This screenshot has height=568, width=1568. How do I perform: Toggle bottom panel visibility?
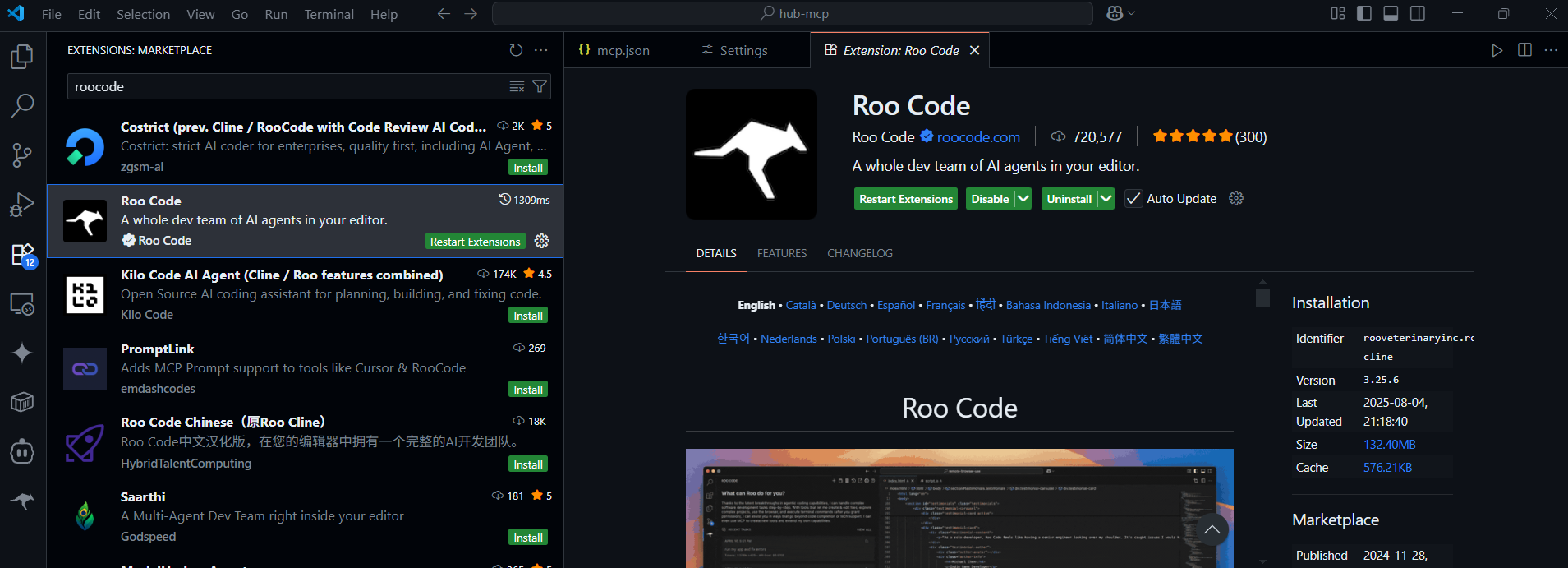1391,13
